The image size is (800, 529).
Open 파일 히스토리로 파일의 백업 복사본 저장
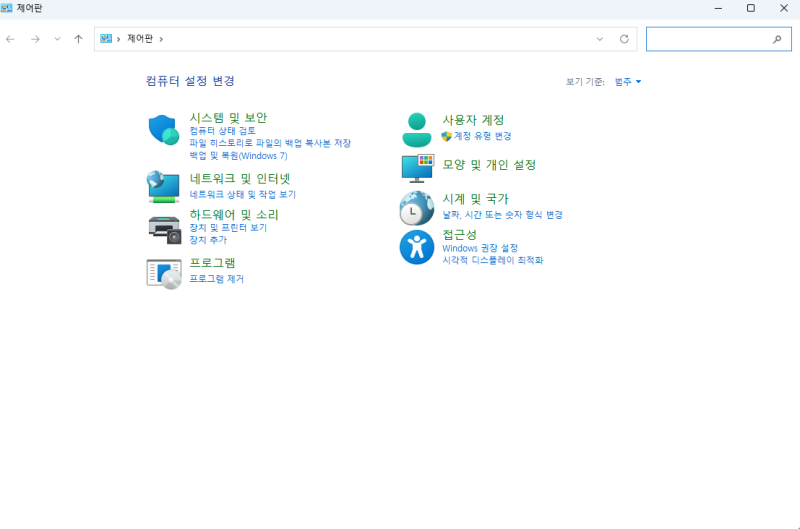click(x=270, y=143)
